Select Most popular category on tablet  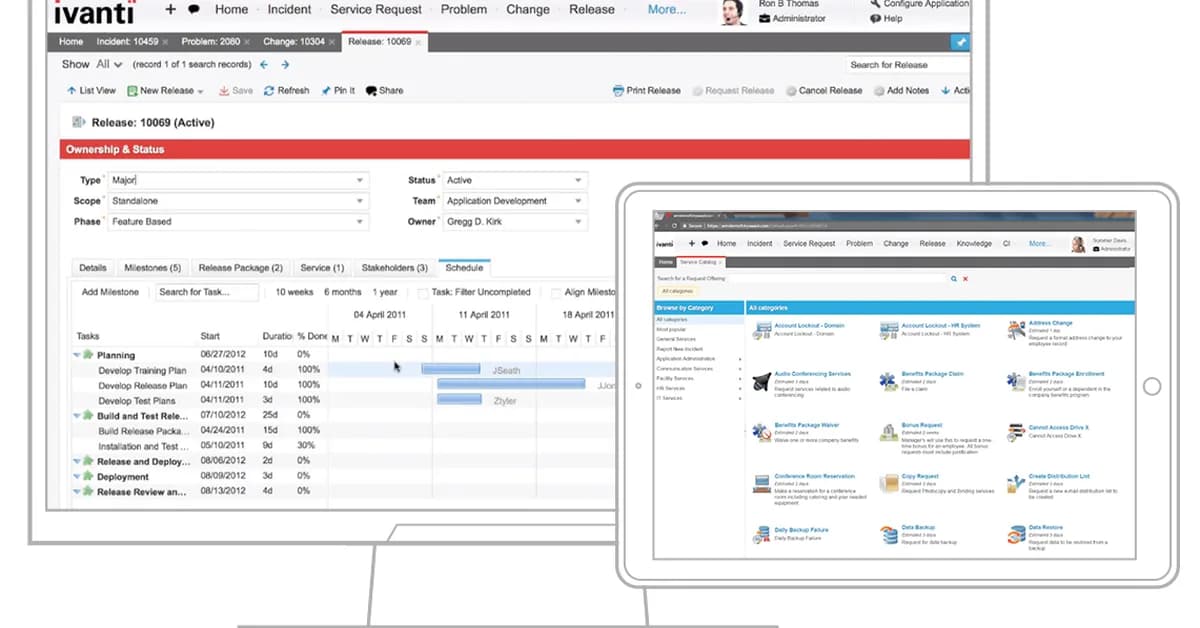coord(670,329)
